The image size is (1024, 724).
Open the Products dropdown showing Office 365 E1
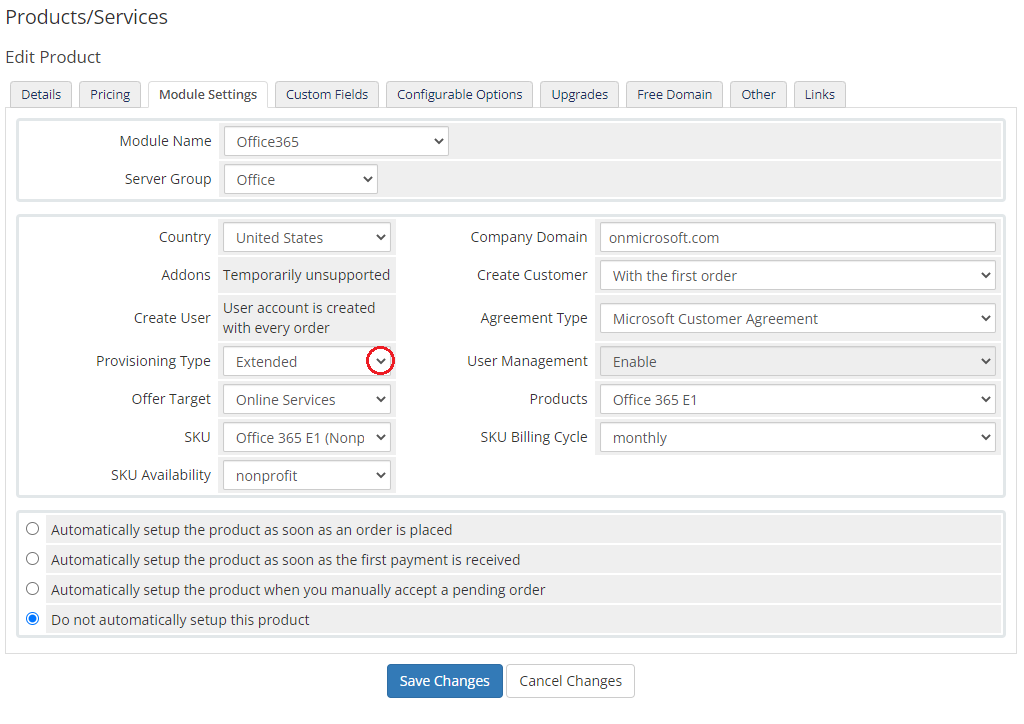[797, 400]
